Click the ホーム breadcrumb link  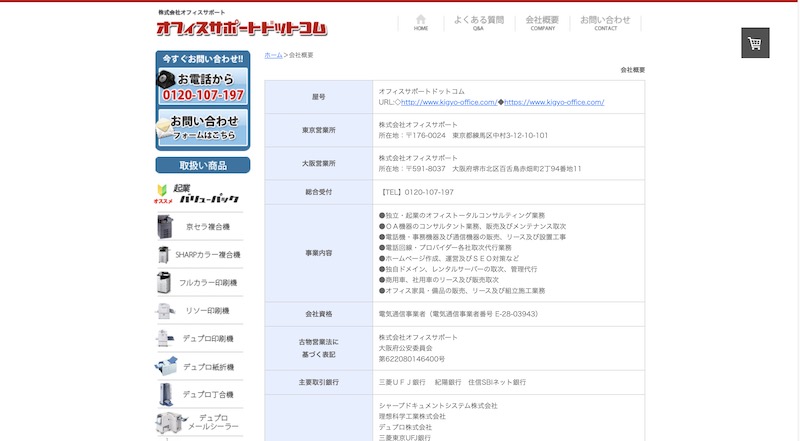tap(273, 55)
